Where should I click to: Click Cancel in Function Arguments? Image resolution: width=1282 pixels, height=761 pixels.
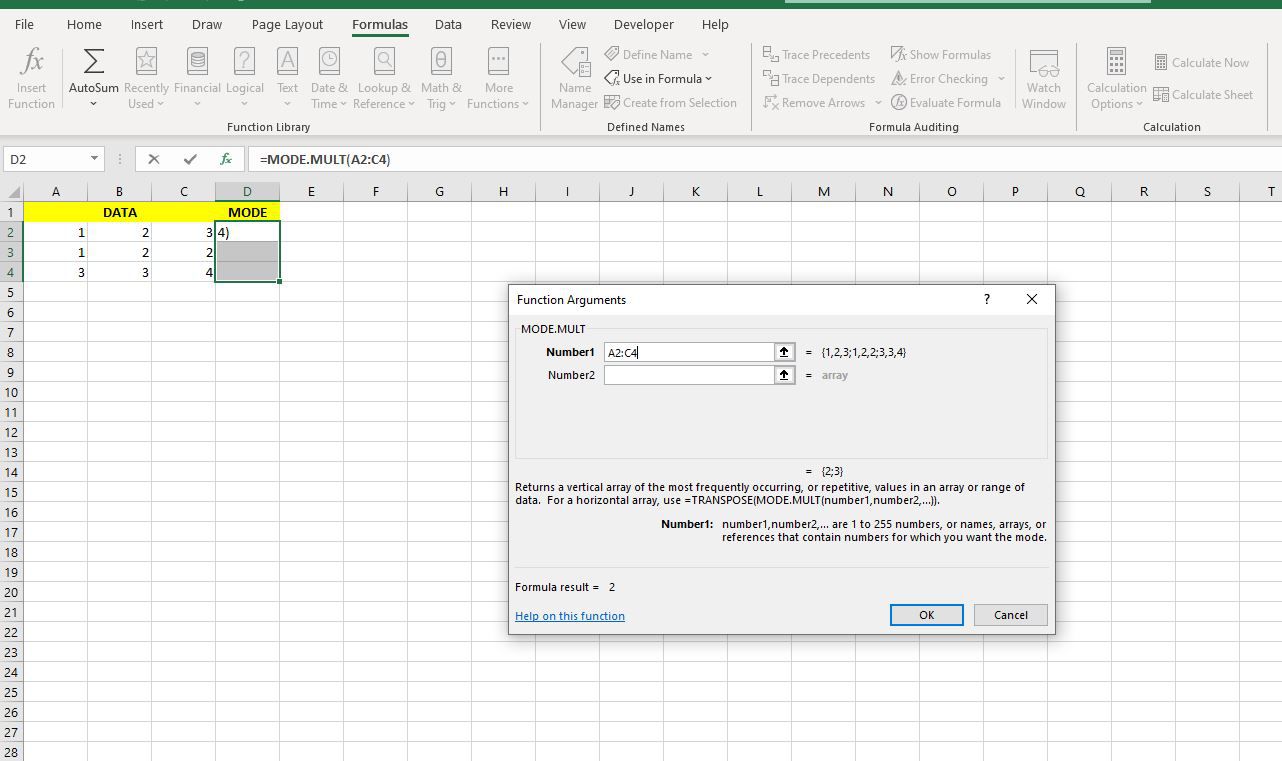(1010, 615)
